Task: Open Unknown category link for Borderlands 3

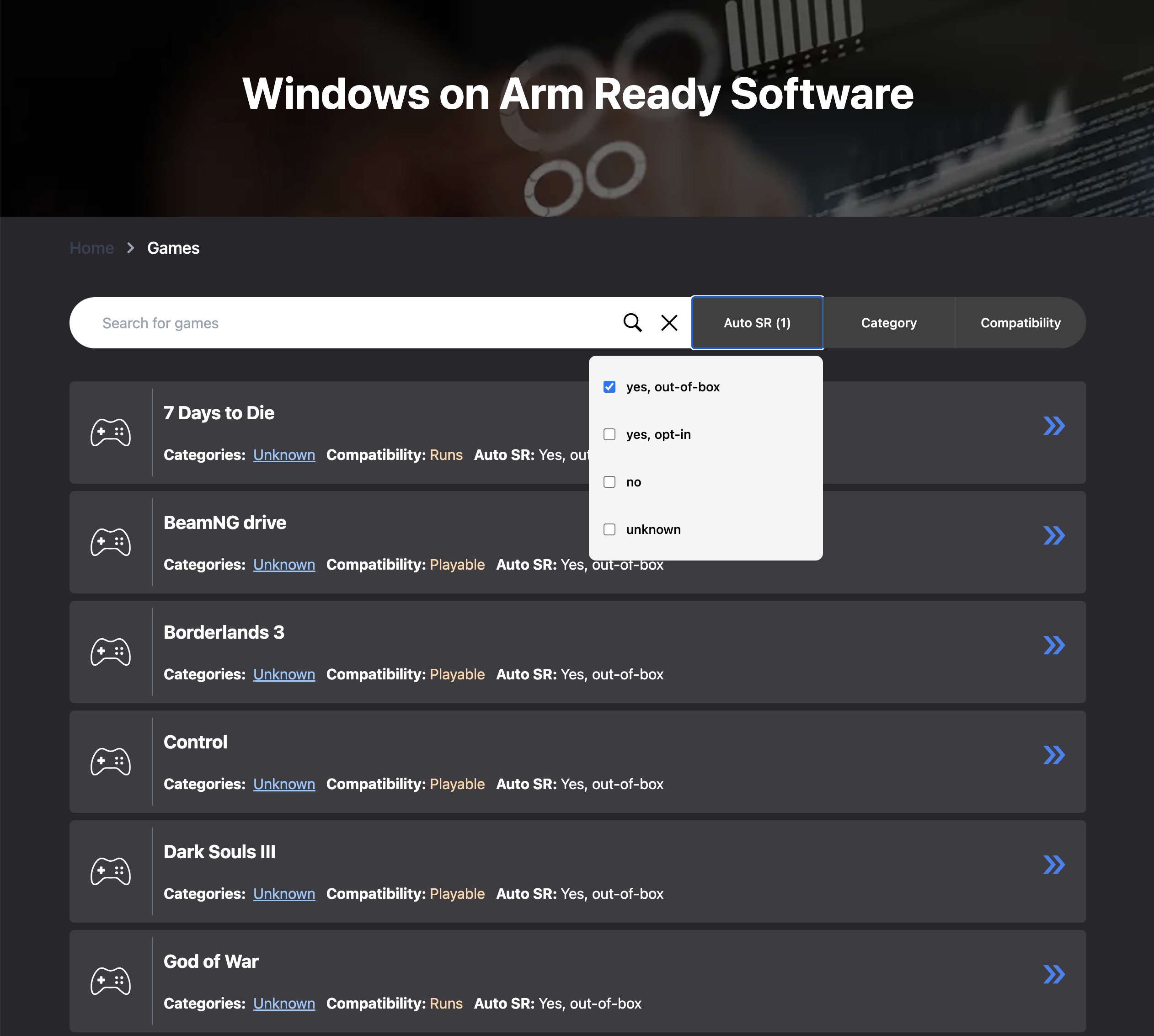Action: pyautogui.click(x=284, y=674)
